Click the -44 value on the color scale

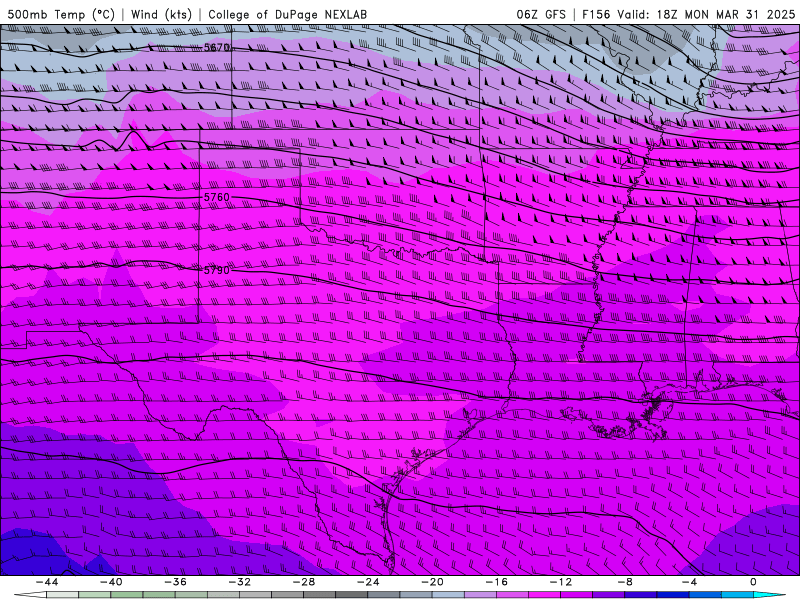click(47, 582)
